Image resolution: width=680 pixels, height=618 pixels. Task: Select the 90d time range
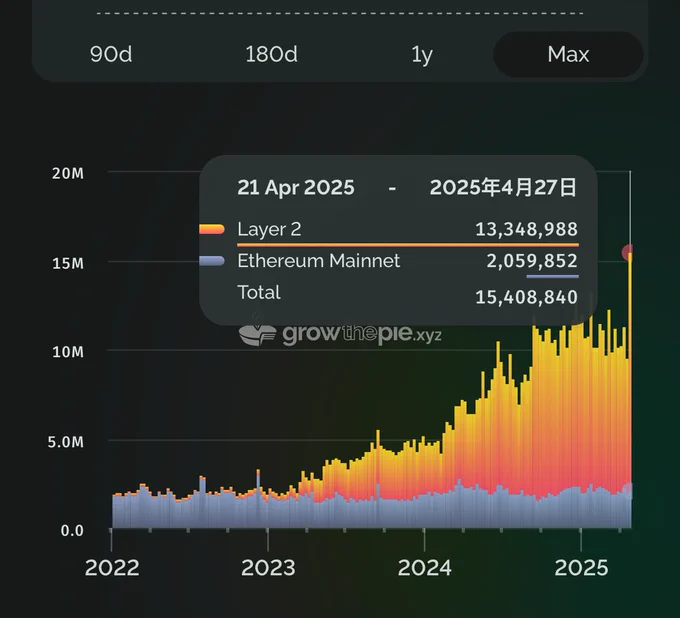pyautogui.click(x=111, y=55)
